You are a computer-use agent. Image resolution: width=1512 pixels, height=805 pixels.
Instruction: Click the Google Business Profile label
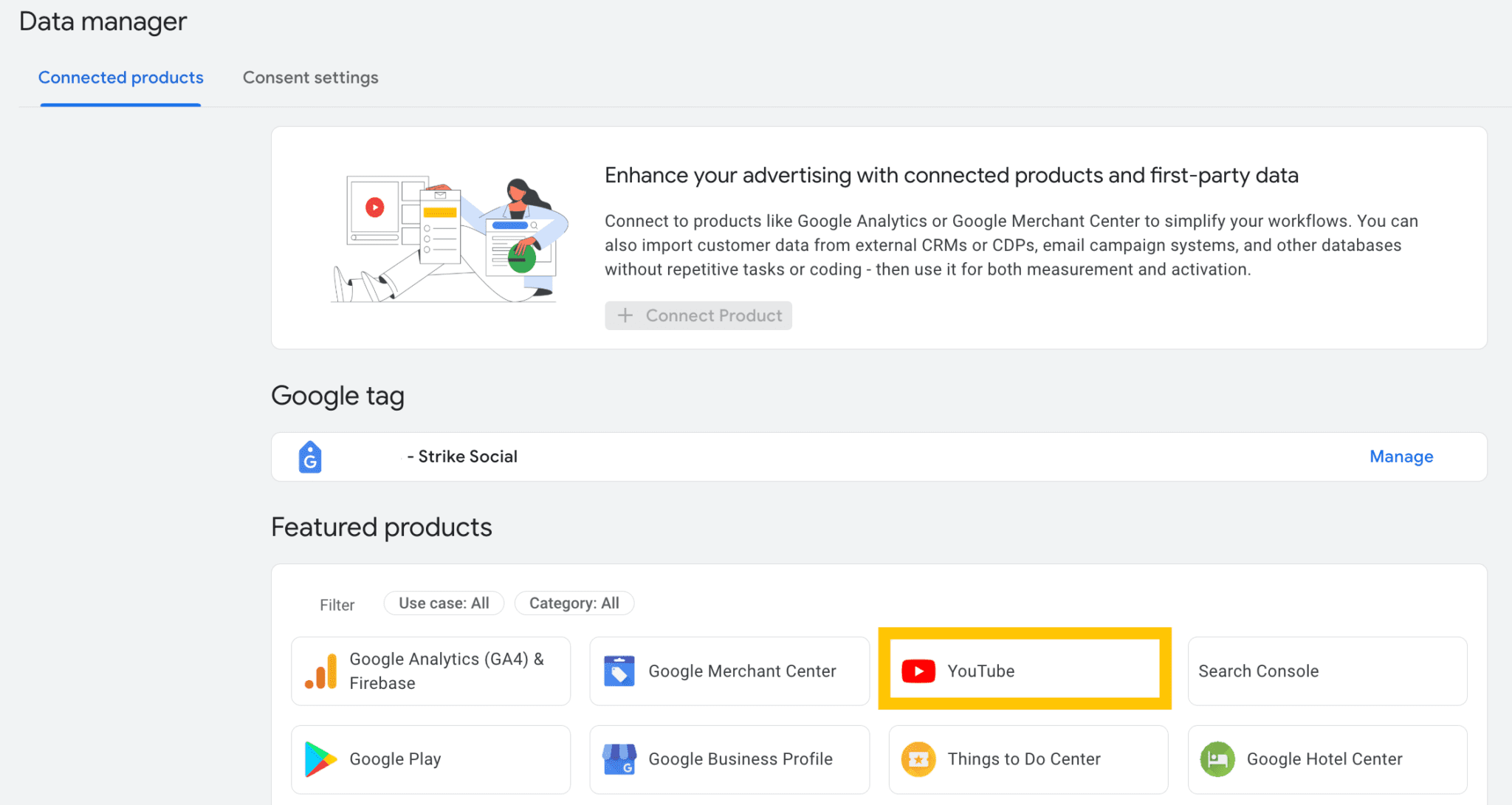(740, 759)
